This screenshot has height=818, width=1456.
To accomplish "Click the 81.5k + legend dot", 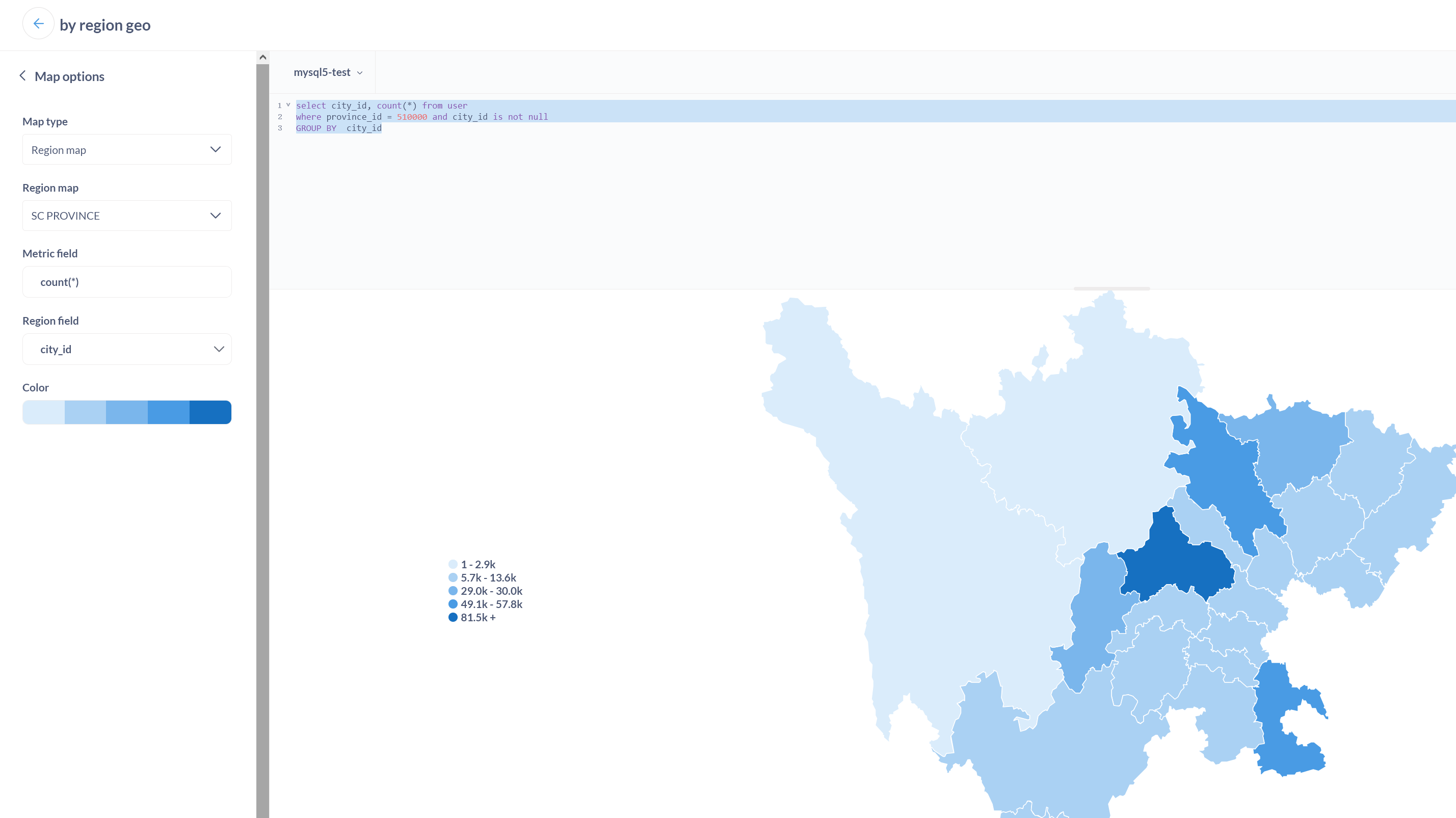I will point(453,617).
